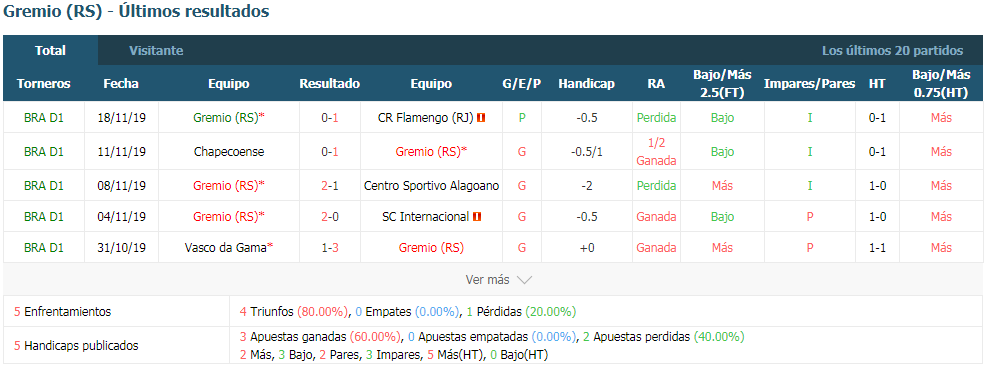Click the 1-3 result score

pos(330,248)
